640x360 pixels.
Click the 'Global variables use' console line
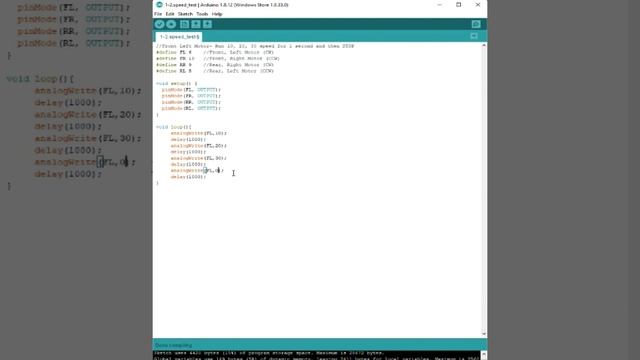[316, 358]
